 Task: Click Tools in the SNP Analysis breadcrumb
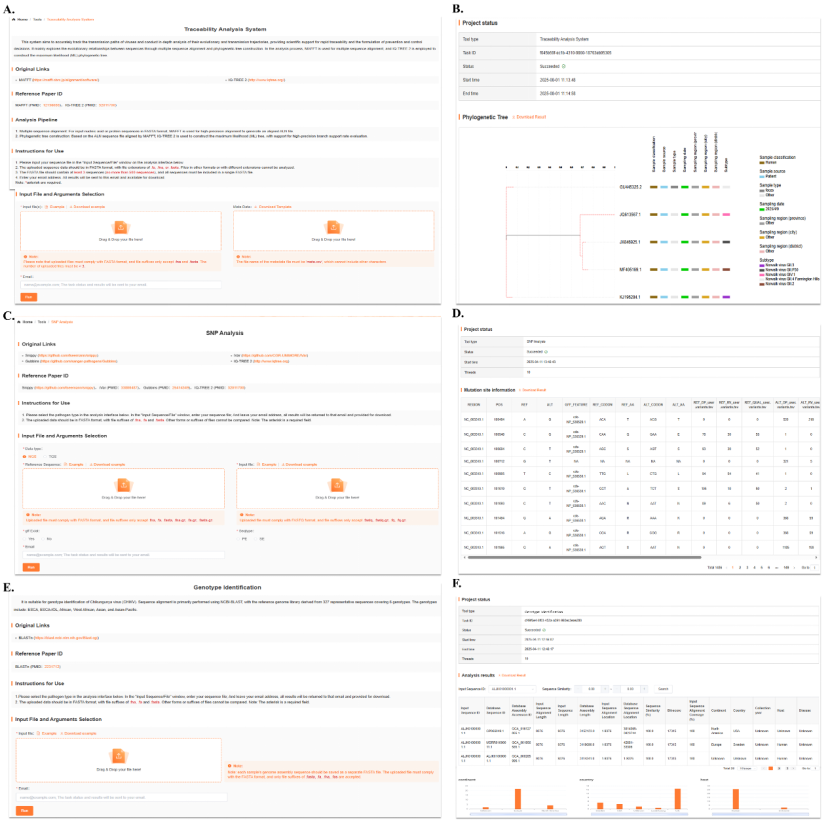[41, 322]
